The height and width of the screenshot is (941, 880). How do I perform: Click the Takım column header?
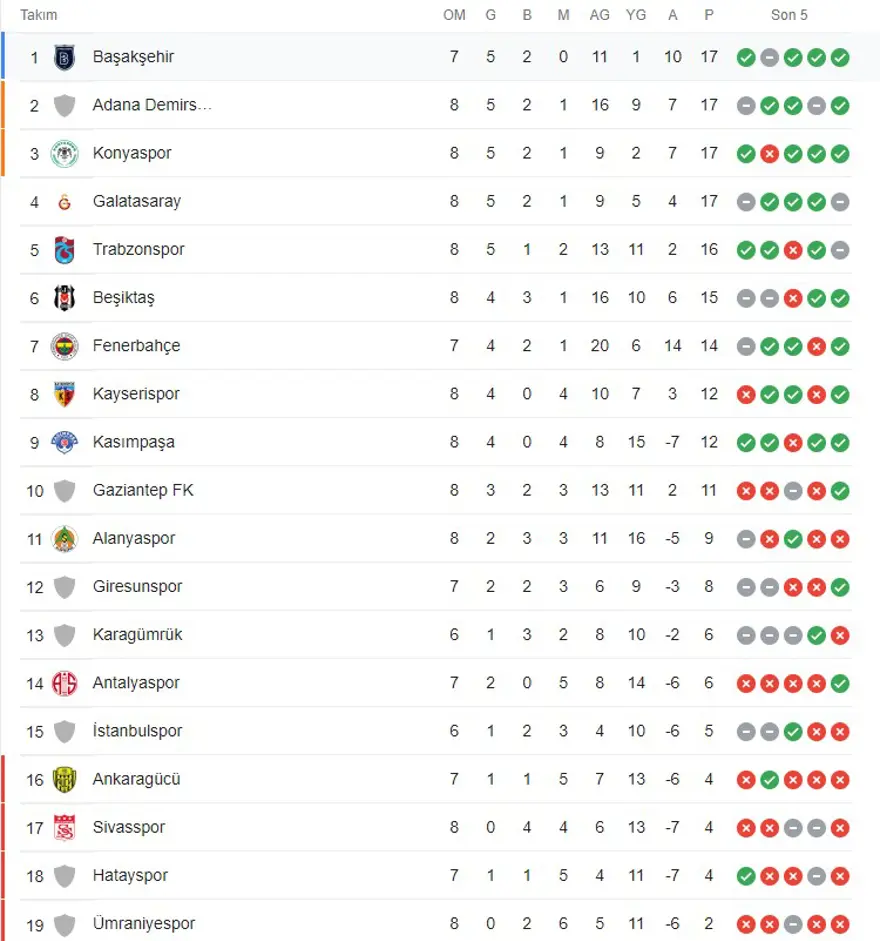(39, 15)
